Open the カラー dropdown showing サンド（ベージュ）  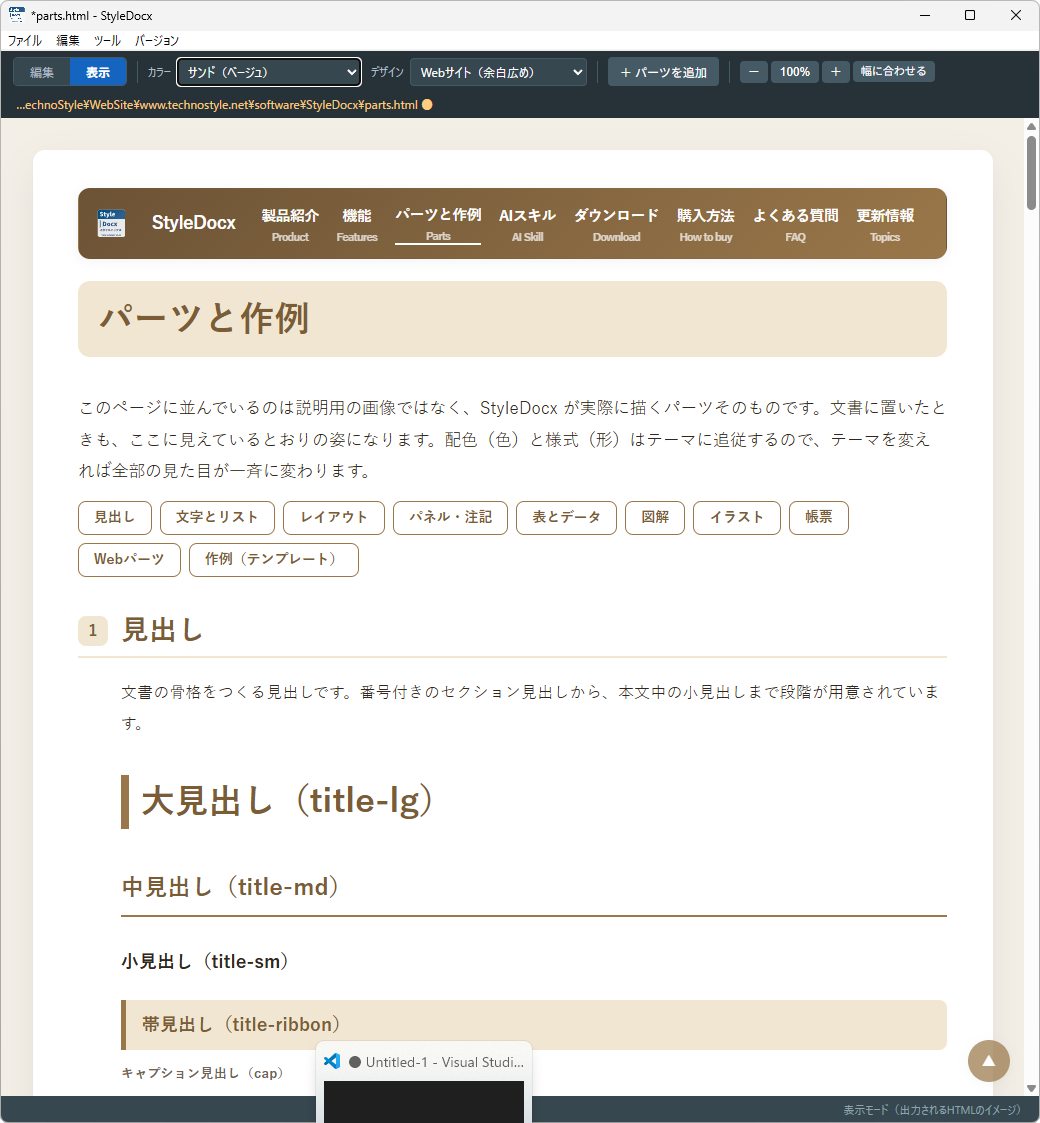pos(269,72)
